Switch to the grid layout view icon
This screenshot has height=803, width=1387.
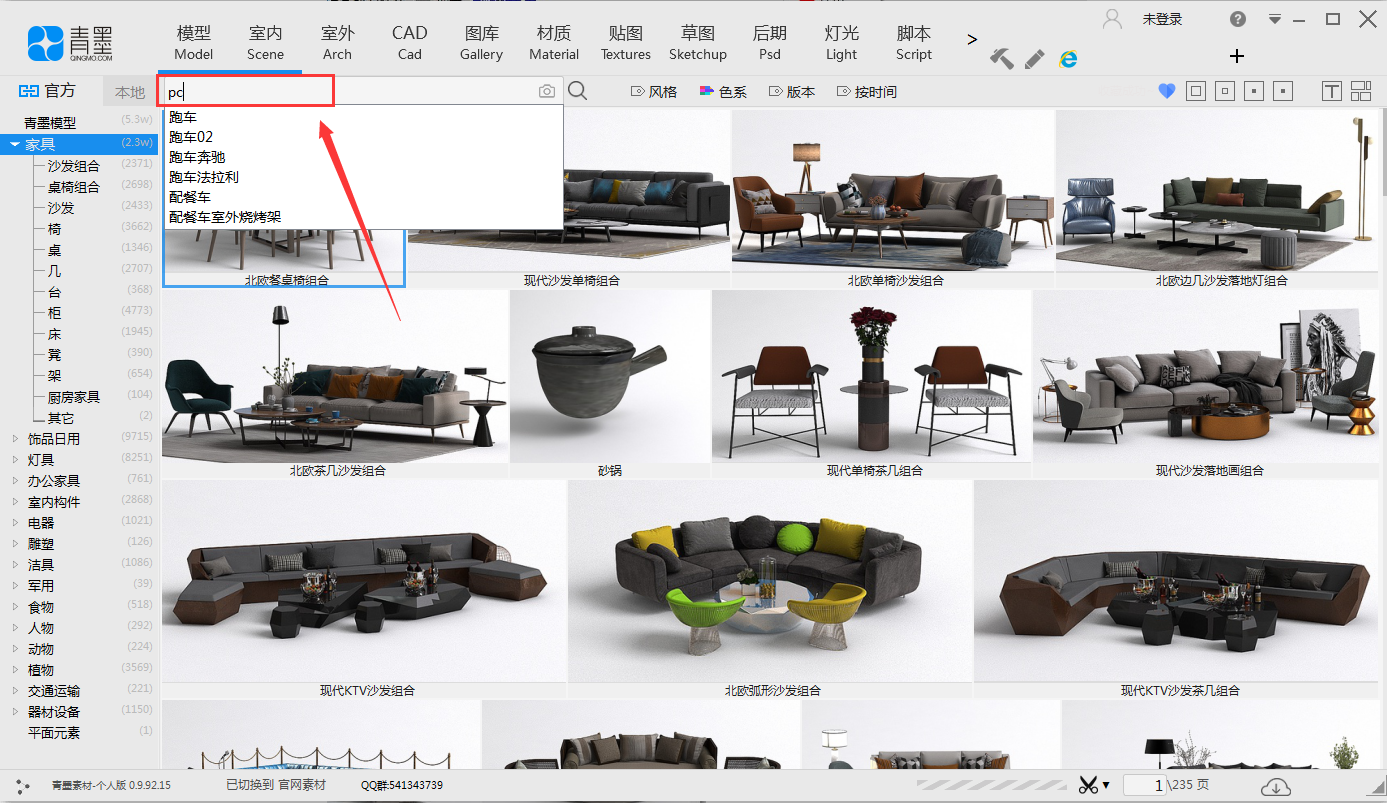click(x=1361, y=92)
